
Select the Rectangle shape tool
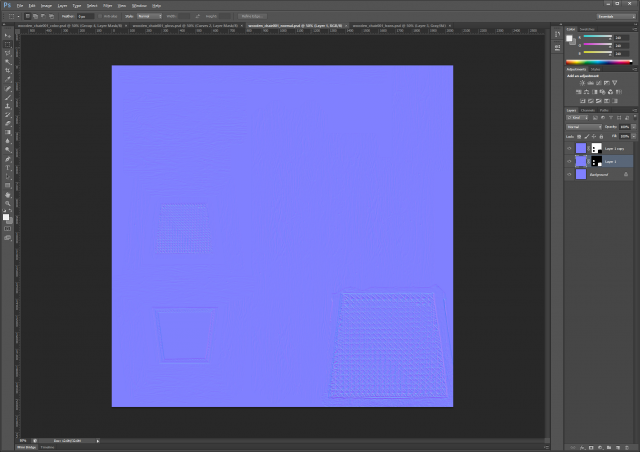[x=7, y=185]
